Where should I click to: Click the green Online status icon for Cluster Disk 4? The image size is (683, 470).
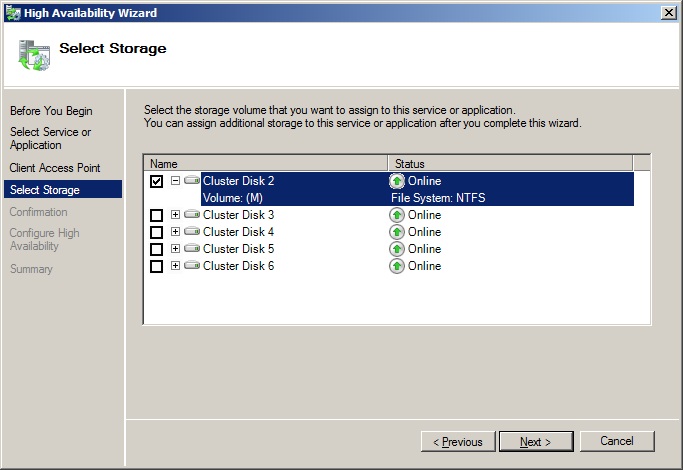tap(397, 232)
